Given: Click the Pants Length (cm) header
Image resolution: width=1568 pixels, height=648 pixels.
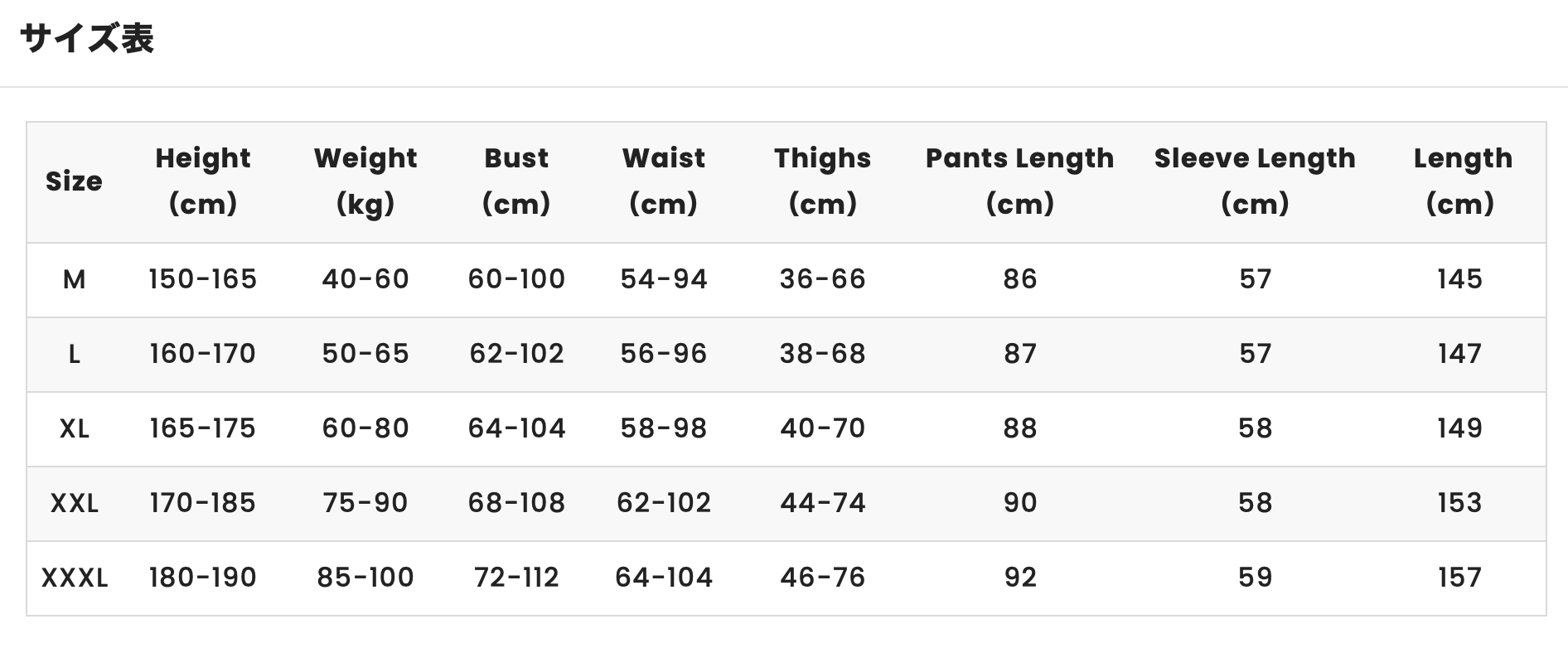Looking at the screenshot, I should click(x=1020, y=181).
